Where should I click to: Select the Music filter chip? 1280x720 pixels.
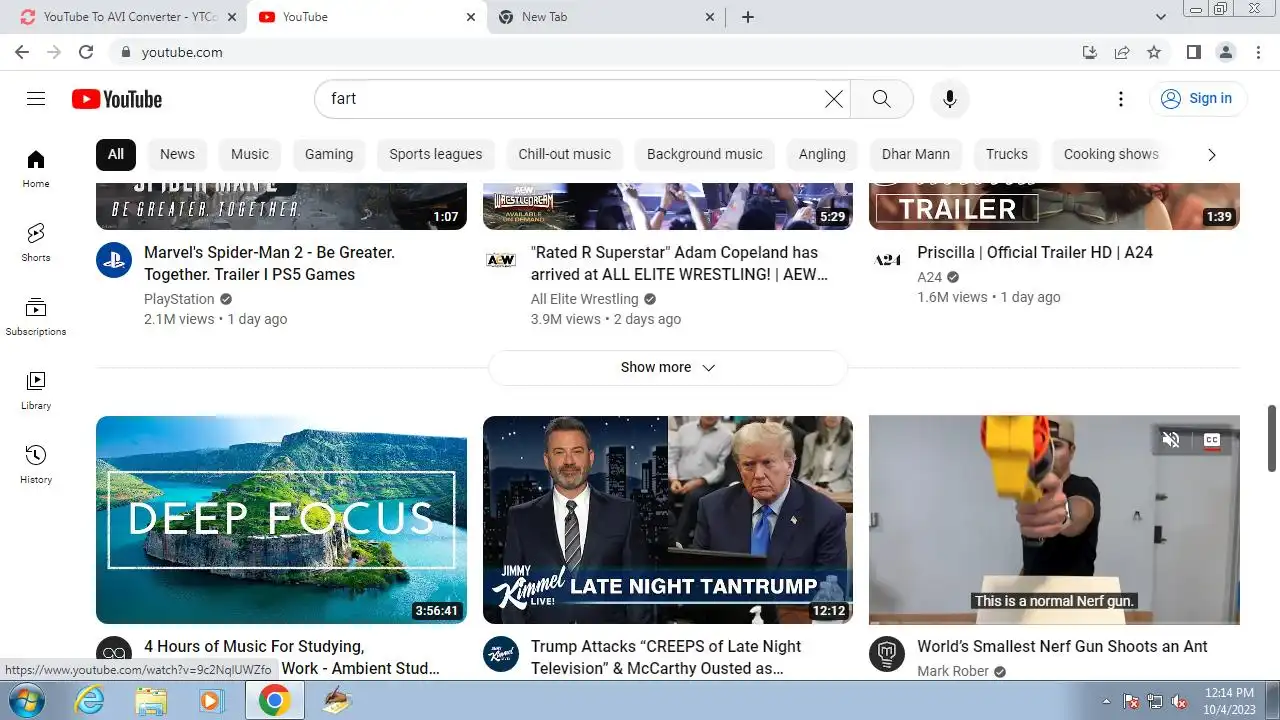coord(250,154)
